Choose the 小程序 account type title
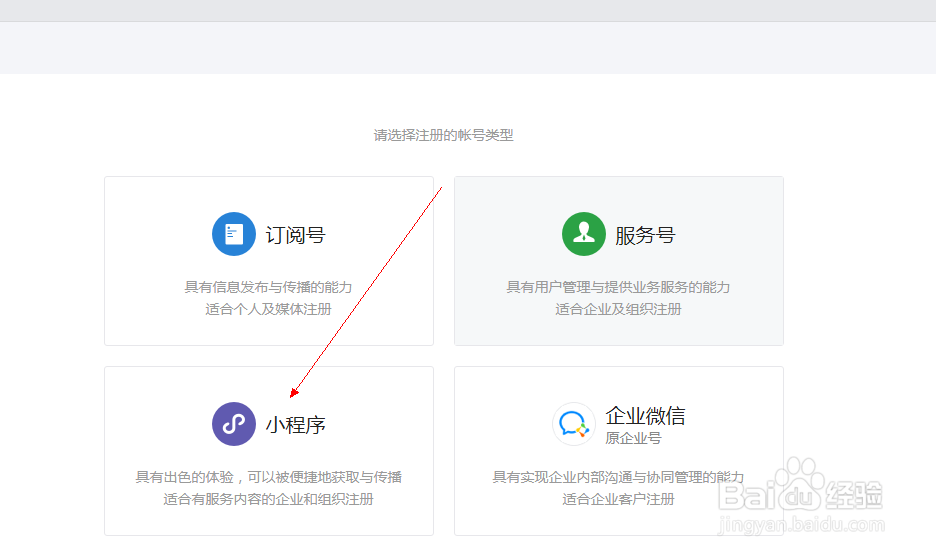 (x=295, y=425)
